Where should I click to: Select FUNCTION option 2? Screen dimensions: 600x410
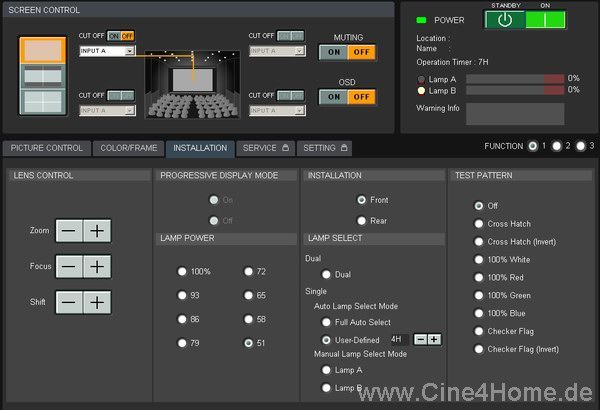tap(556, 146)
